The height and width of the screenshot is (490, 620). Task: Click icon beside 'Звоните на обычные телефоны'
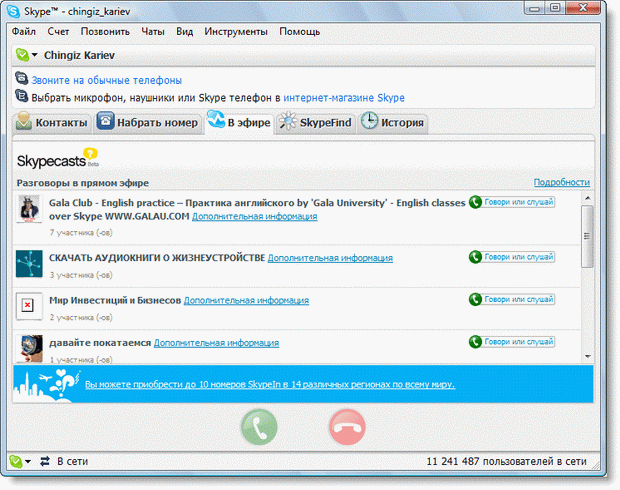(22, 78)
